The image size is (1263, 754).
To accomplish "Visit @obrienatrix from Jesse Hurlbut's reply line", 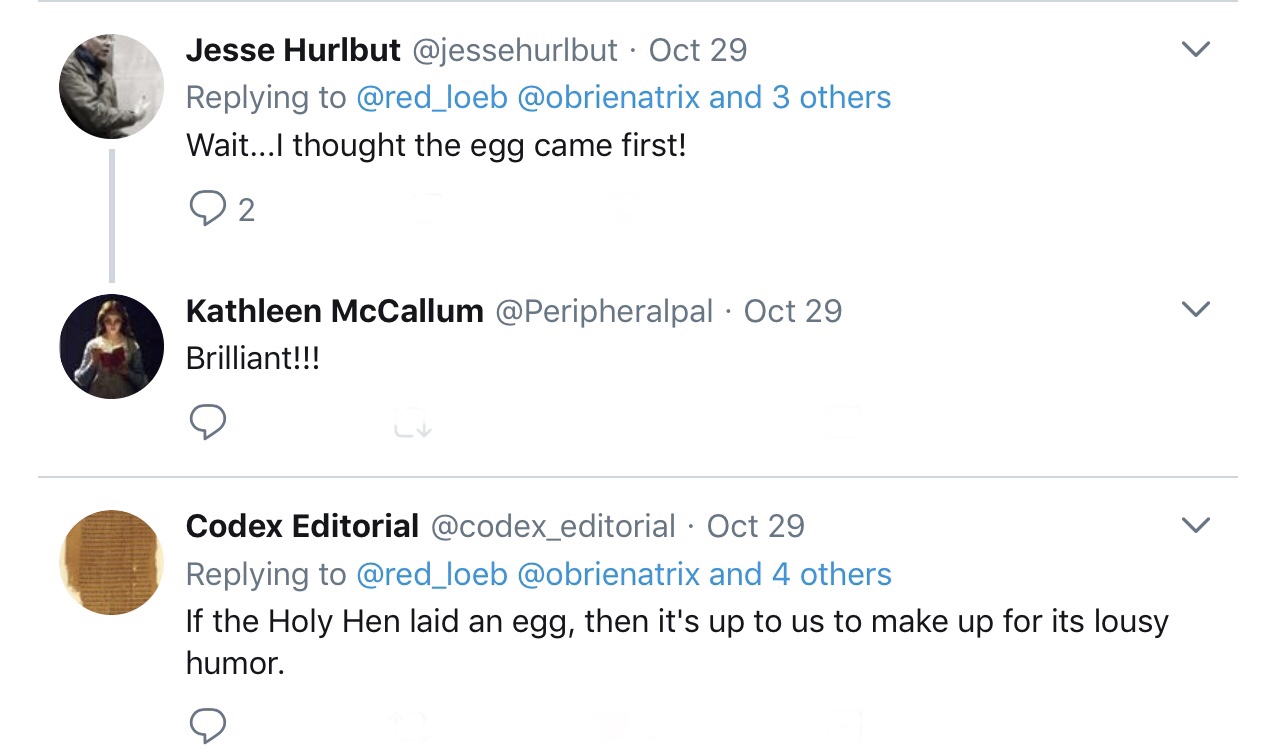I will pos(608,98).
